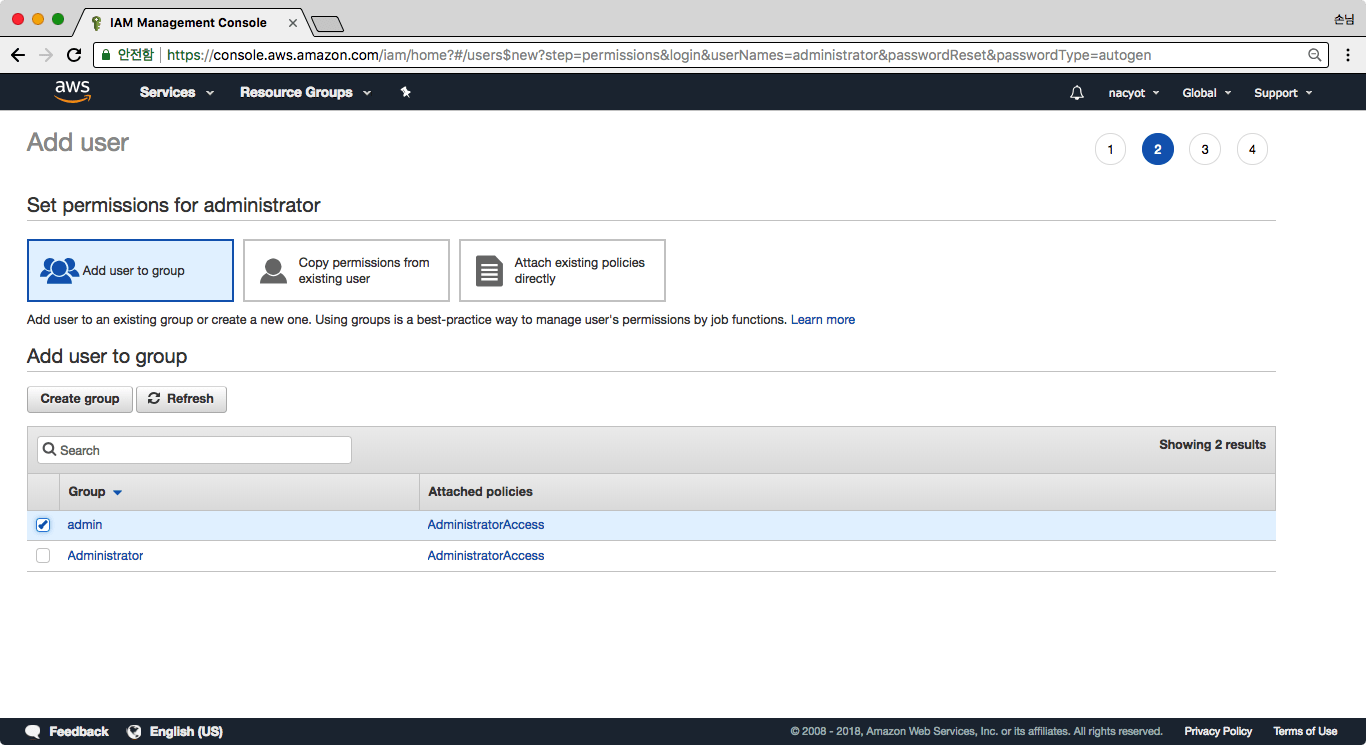Click the Attached policies column header
This screenshot has height=745, width=1366.
[x=480, y=492]
